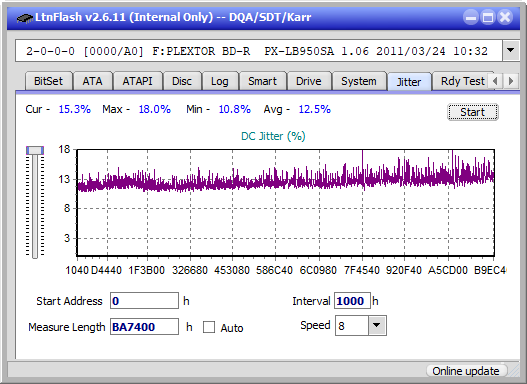
Task: Open the Speed dropdown list
Action: 377,325
